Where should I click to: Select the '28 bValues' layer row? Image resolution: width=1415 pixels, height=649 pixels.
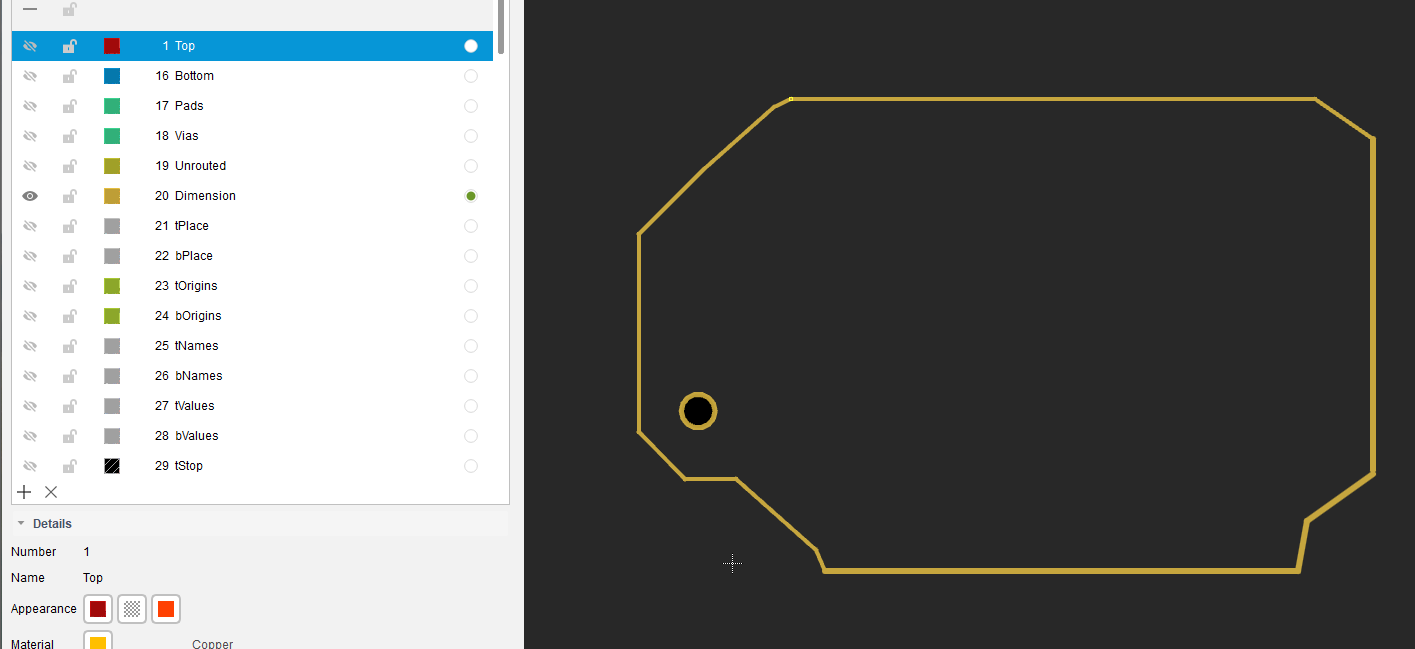click(252, 436)
